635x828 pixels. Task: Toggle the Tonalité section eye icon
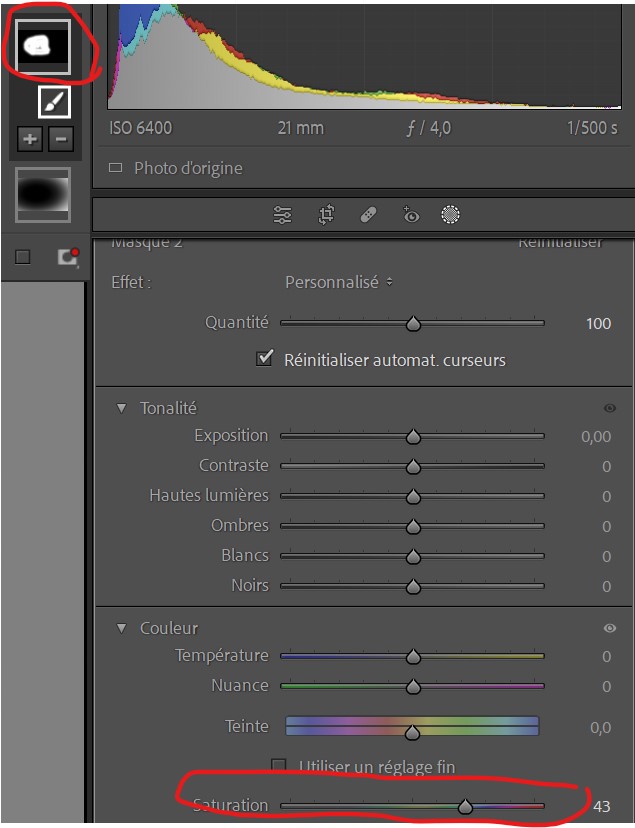609,408
